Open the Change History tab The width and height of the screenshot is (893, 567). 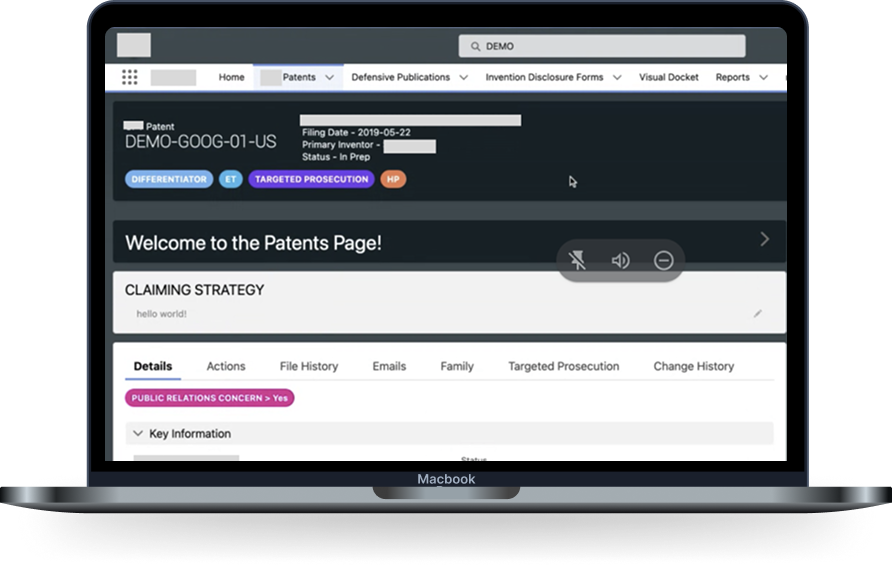694,366
